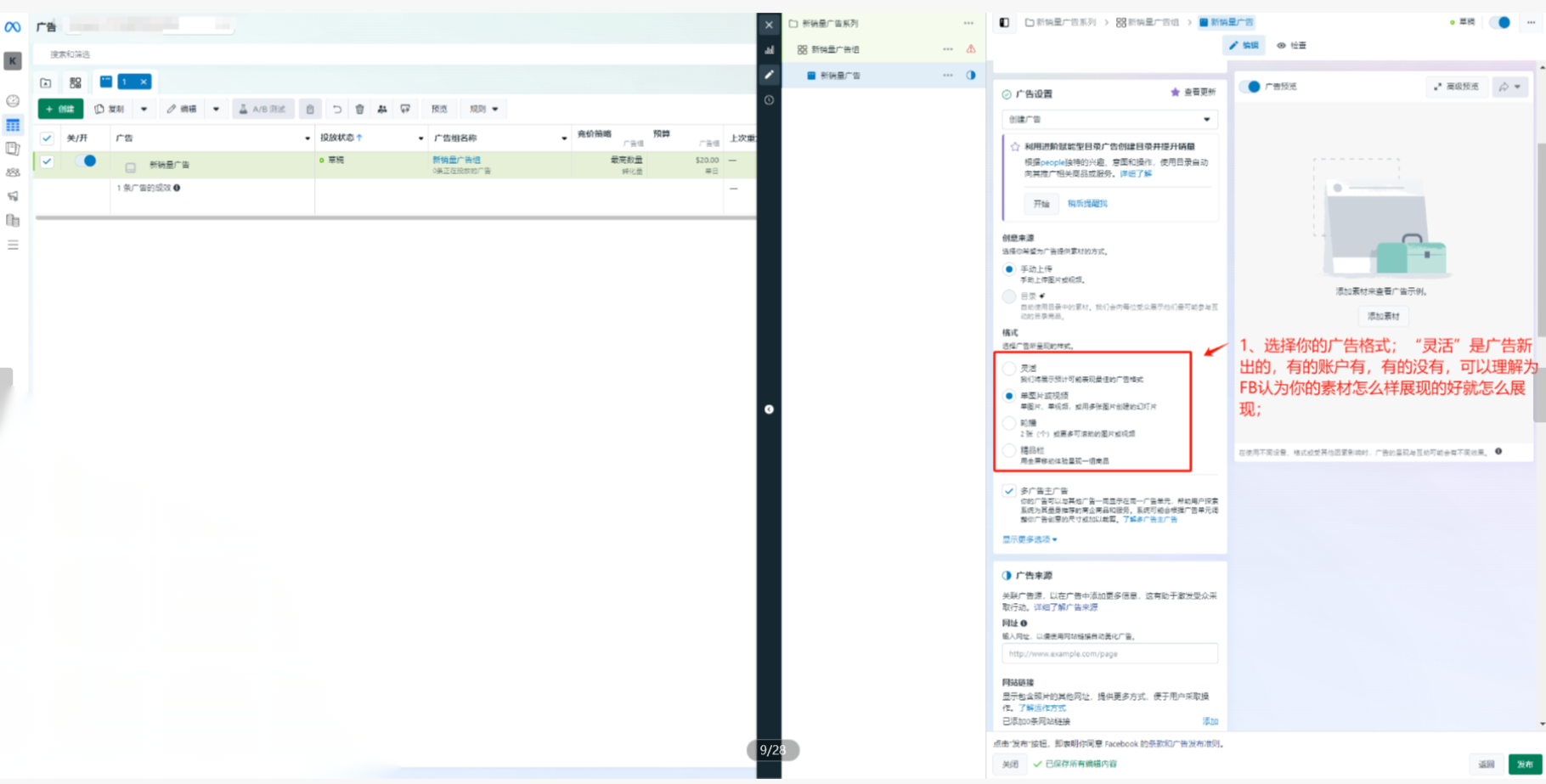Viewport: 1546px width, 784px height.
Task: Toggle the side panel layout icon
Action: pyautogui.click(x=1004, y=22)
